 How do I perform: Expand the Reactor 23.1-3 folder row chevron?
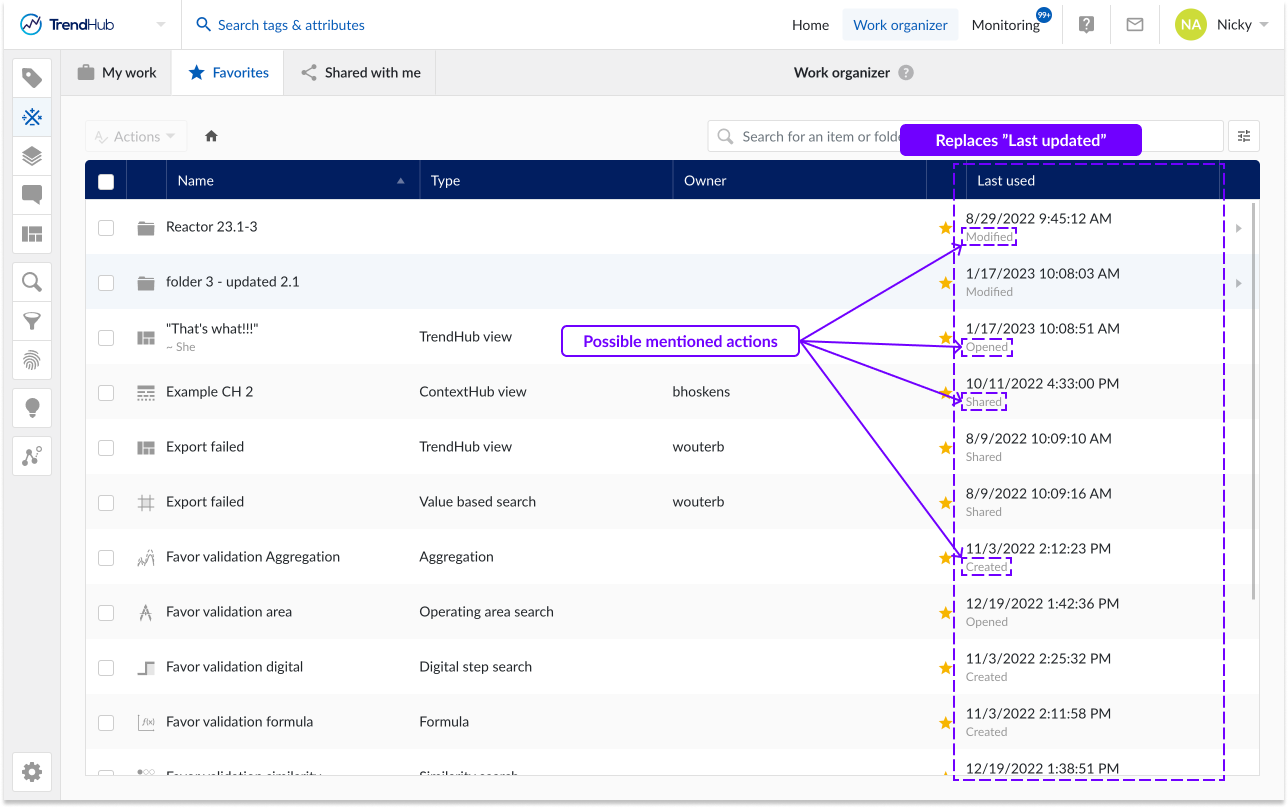(1238, 227)
